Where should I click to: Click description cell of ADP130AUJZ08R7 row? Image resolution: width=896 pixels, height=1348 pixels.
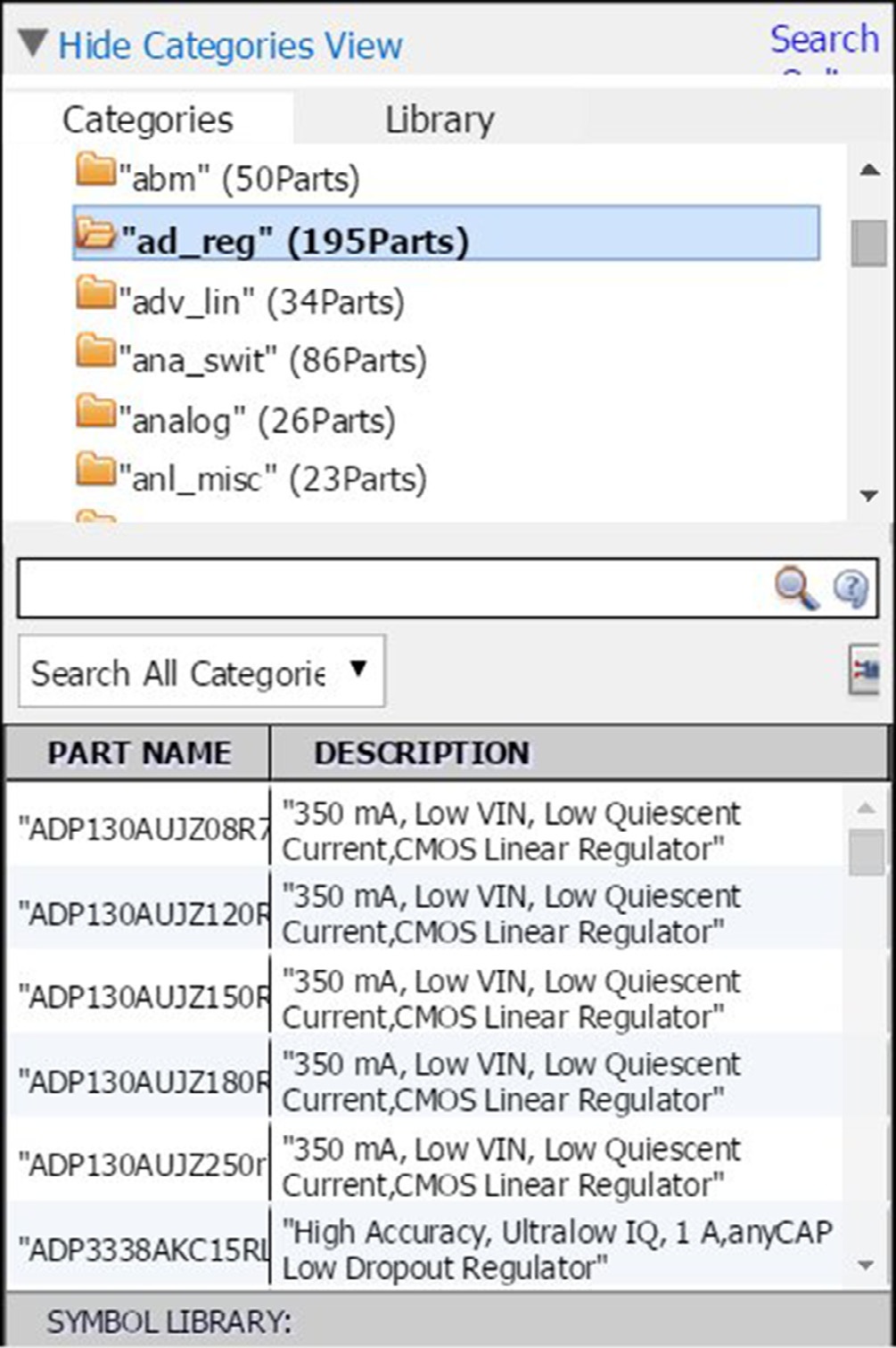pos(511,830)
